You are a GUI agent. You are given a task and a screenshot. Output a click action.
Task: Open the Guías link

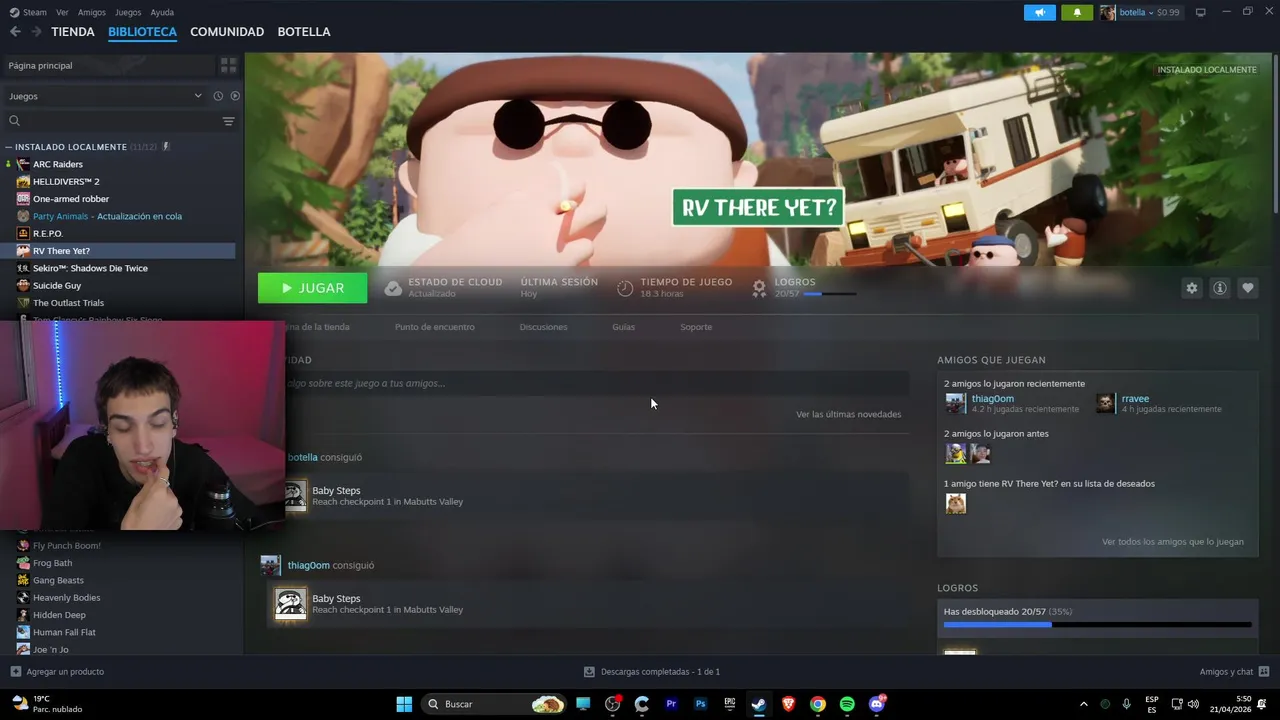click(623, 327)
